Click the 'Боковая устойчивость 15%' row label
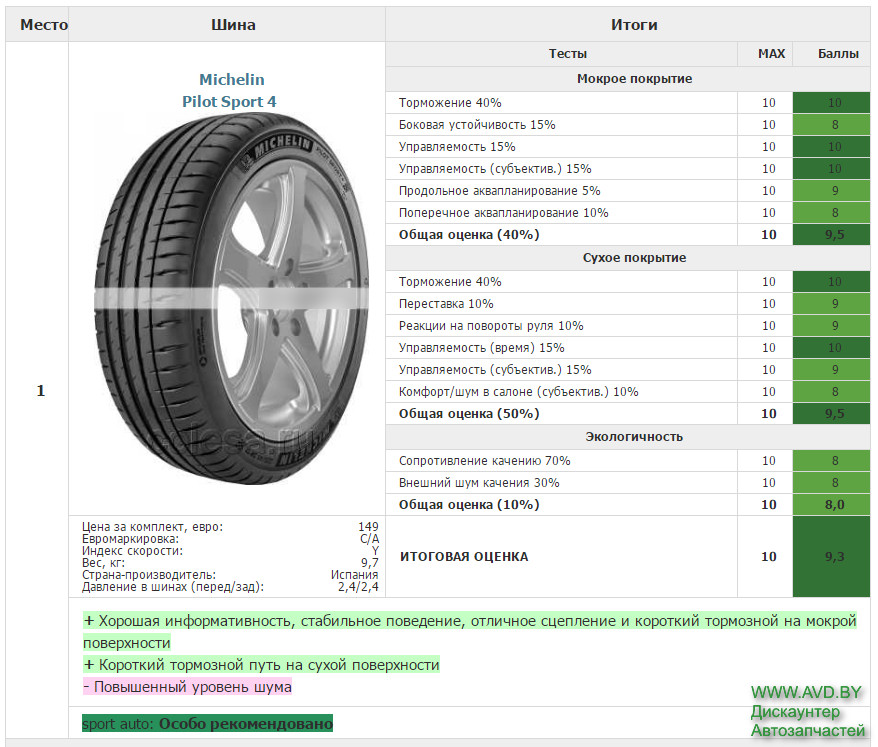The width and height of the screenshot is (878, 747). point(477,125)
